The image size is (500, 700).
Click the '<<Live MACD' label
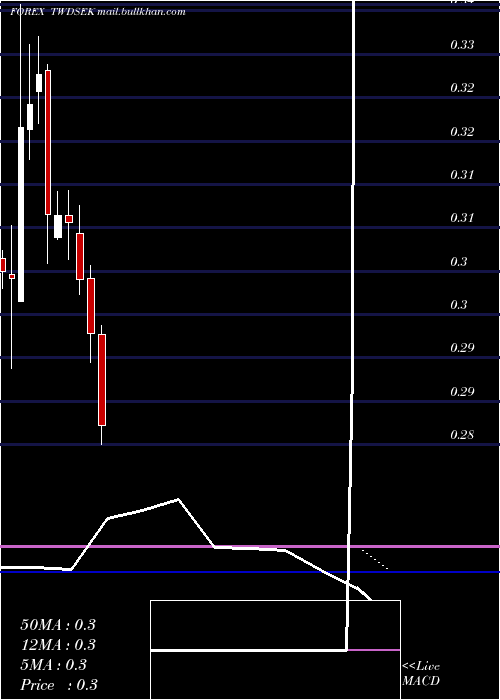[421, 674]
